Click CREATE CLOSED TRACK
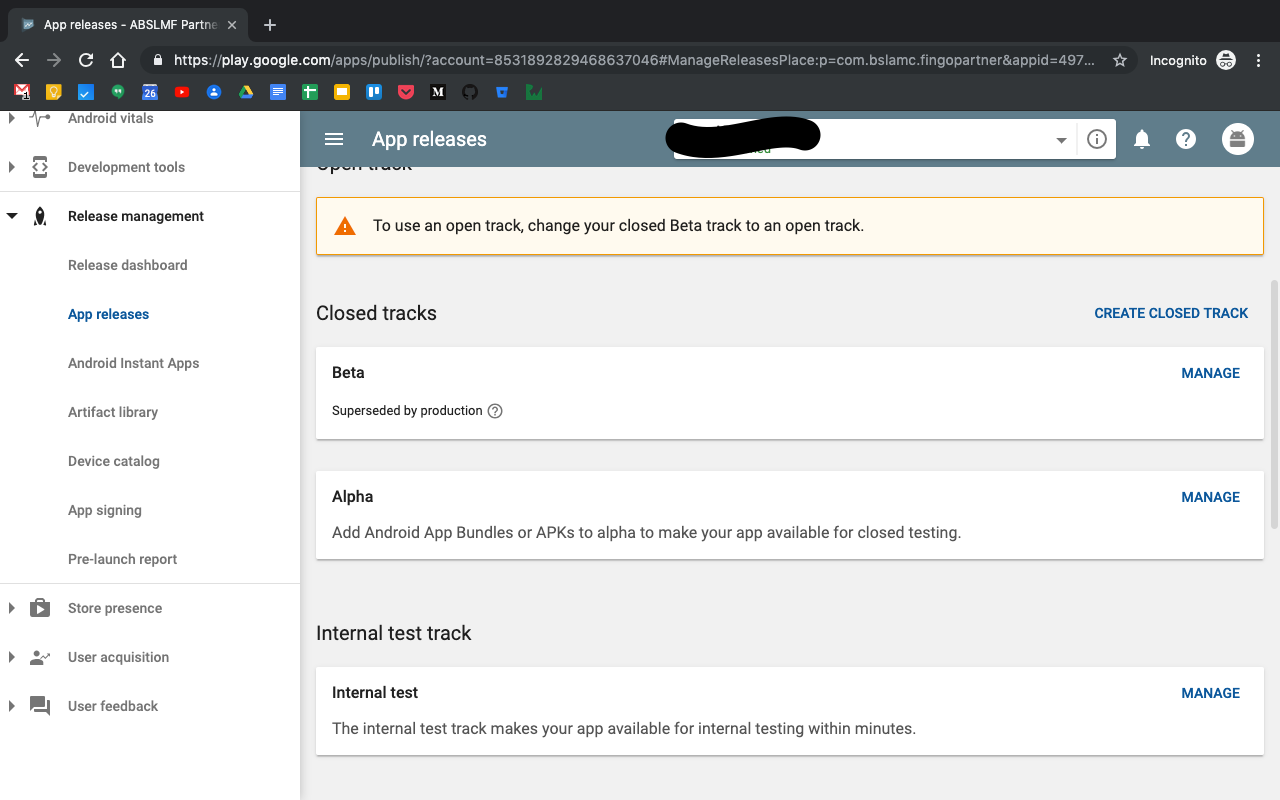The image size is (1280, 800). click(1171, 313)
